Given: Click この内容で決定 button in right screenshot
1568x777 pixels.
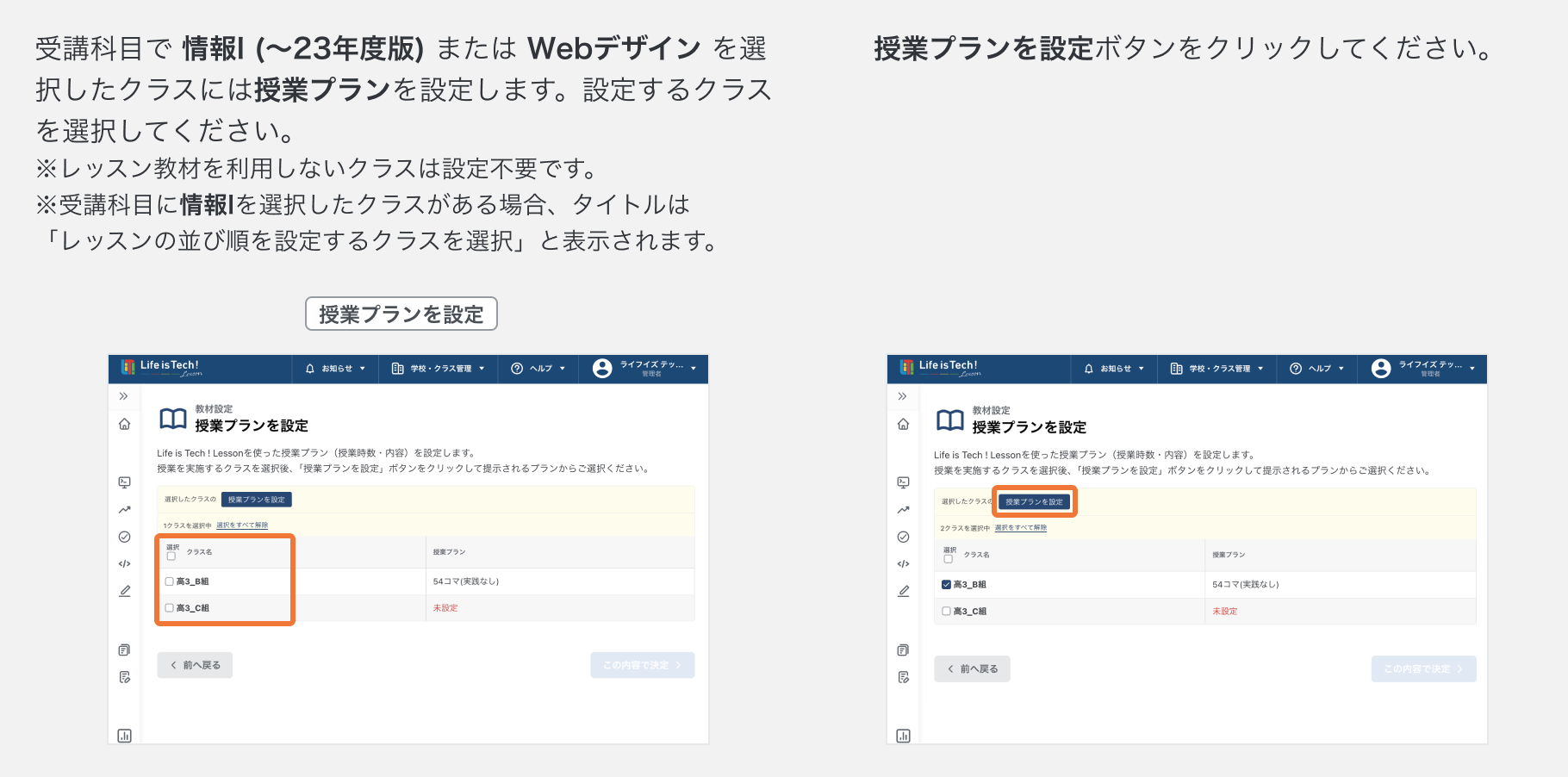Looking at the screenshot, I should (1424, 668).
